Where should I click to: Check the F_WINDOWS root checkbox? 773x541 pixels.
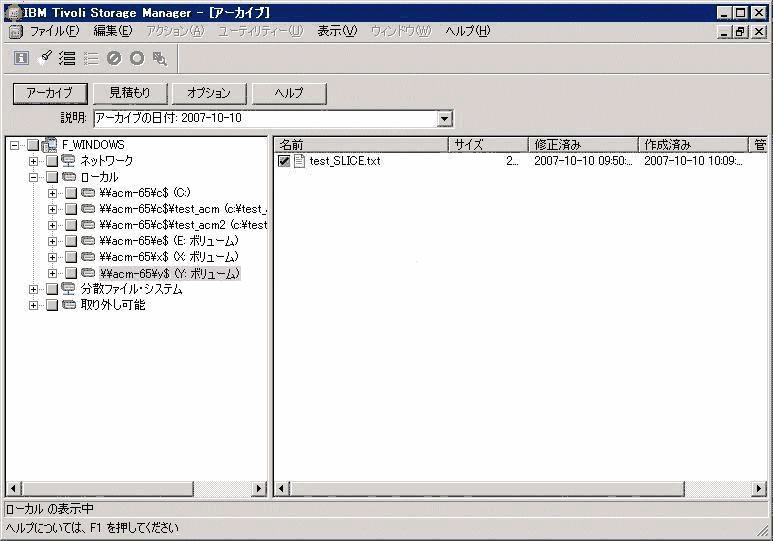pos(33,145)
